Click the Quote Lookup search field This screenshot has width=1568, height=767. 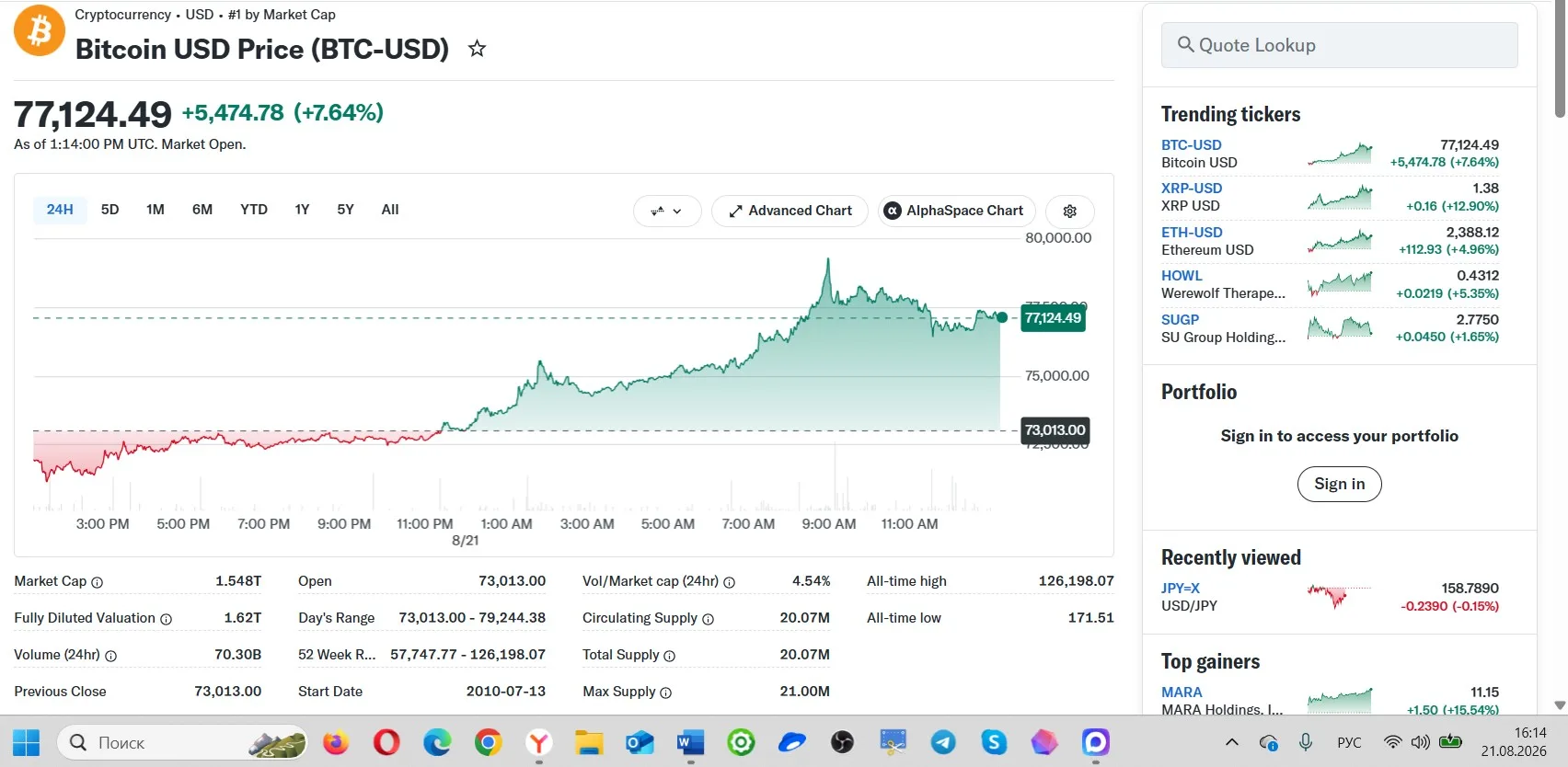pos(1339,45)
